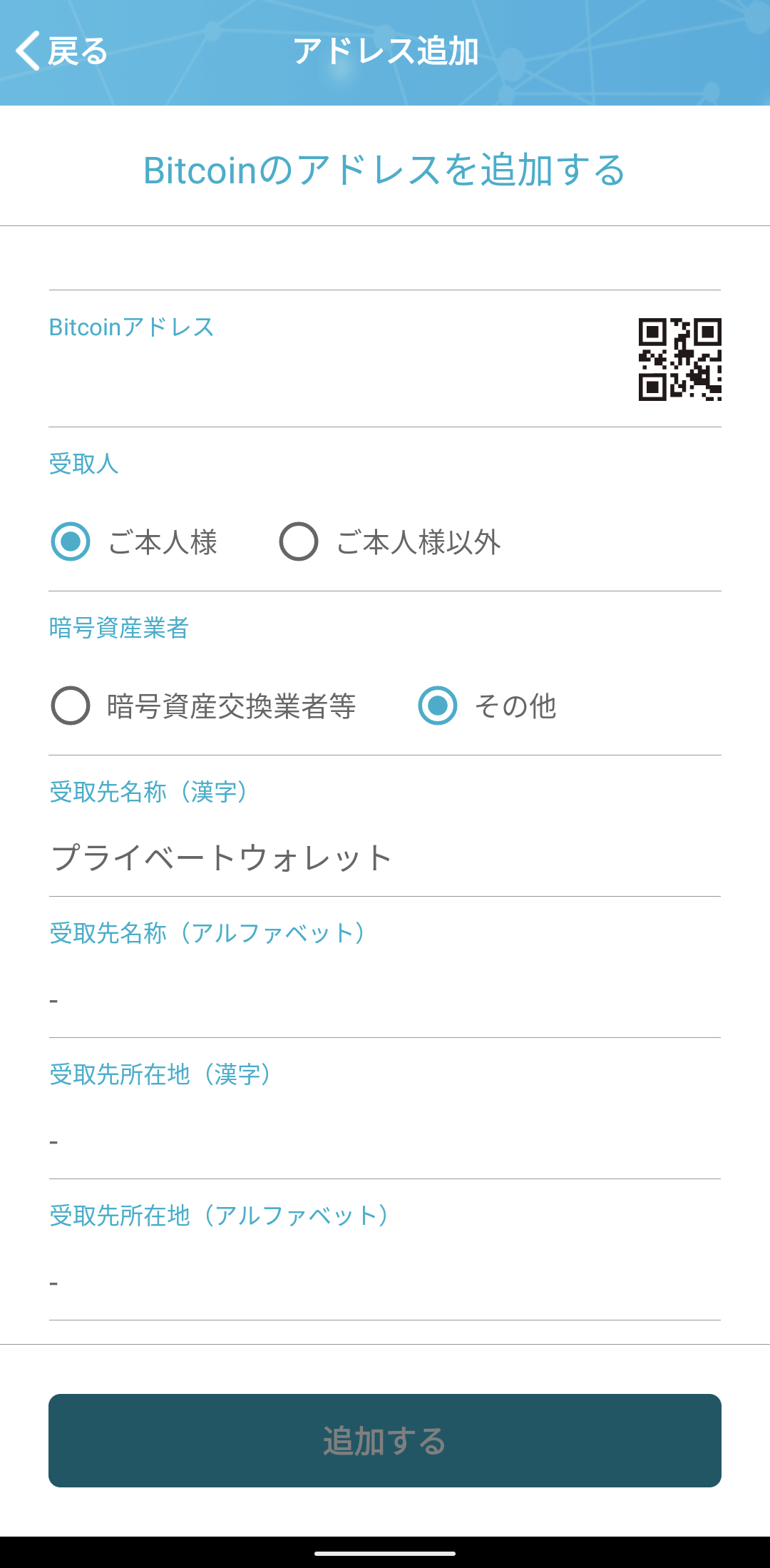This screenshot has height=1568, width=770.
Task: Tap the アドレス追加 header title
Action: [x=386, y=51]
